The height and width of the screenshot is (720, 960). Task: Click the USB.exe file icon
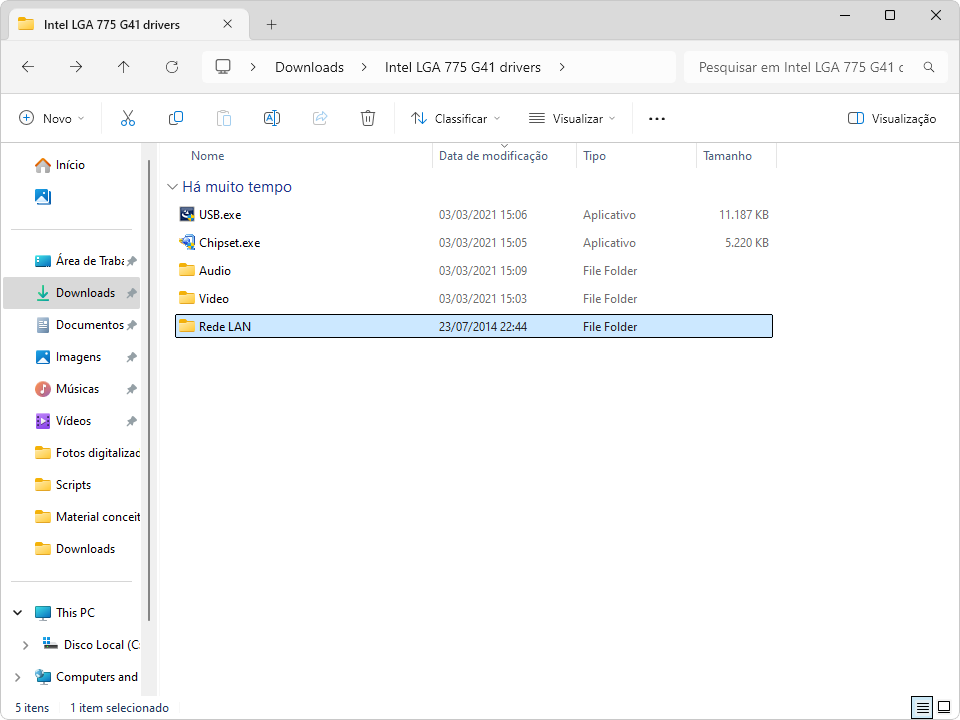tap(187, 214)
